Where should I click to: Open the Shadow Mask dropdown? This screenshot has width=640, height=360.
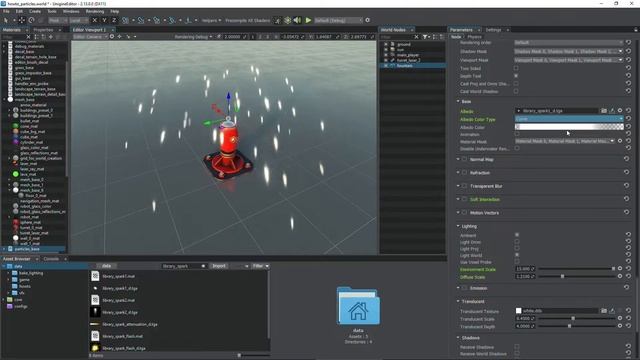tap(569, 51)
